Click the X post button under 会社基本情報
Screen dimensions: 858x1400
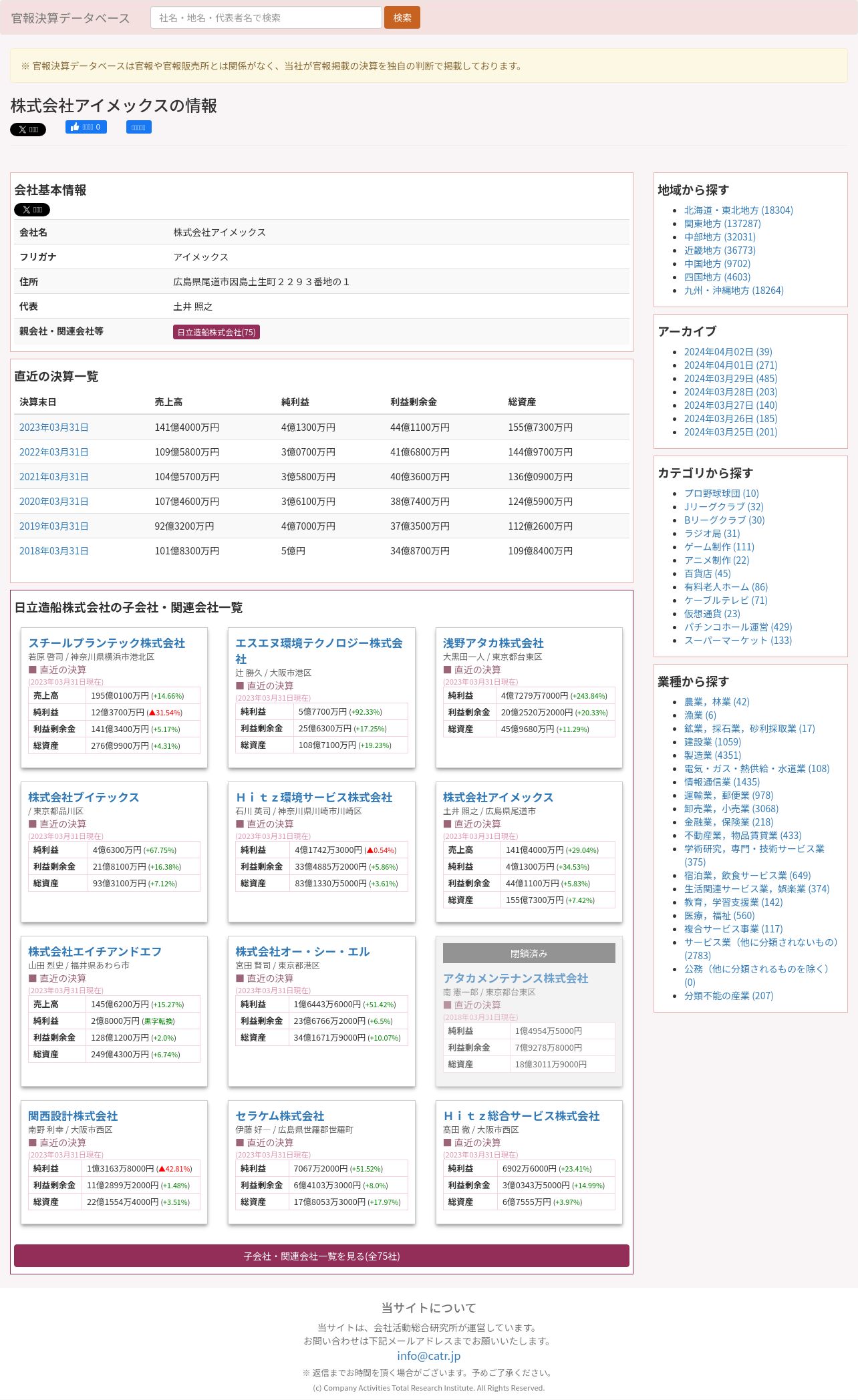click(32, 210)
